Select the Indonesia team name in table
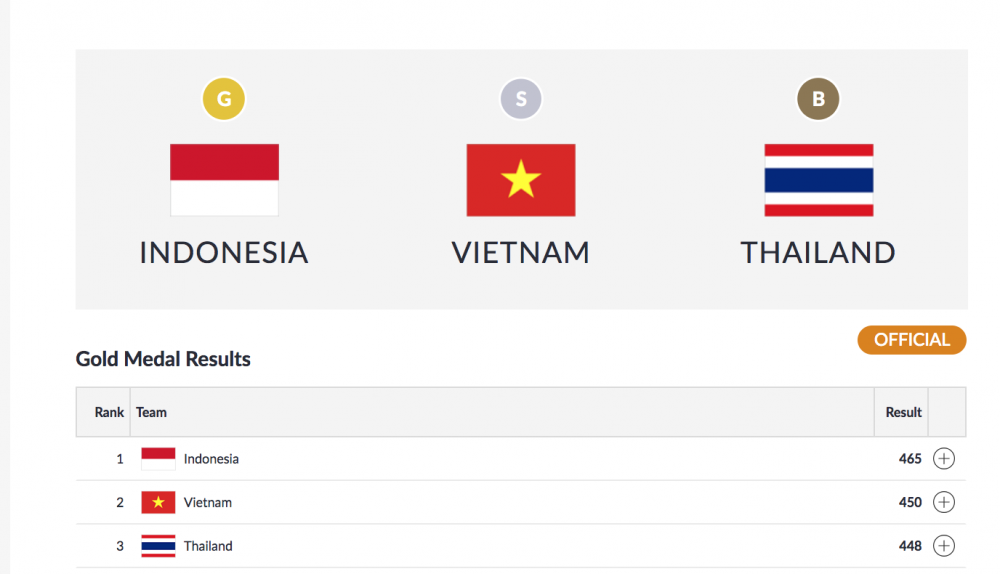The width and height of the screenshot is (1000, 574). click(x=211, y=459)
